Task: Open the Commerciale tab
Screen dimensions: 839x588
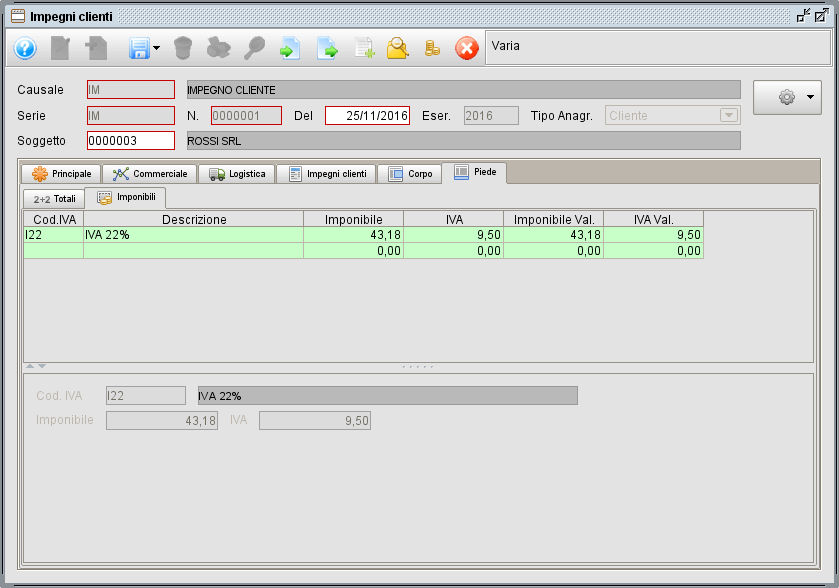Action: click(150, 174)
